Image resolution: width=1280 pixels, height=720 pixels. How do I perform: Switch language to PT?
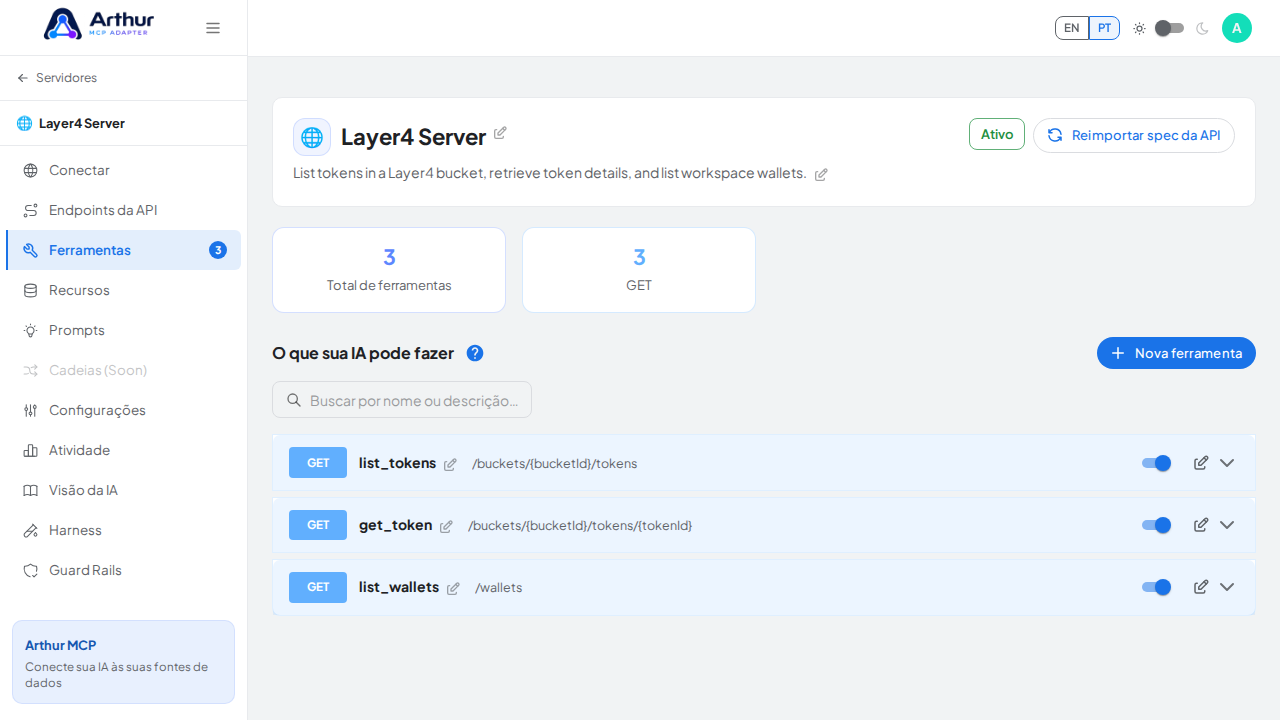coord(1104,28)
